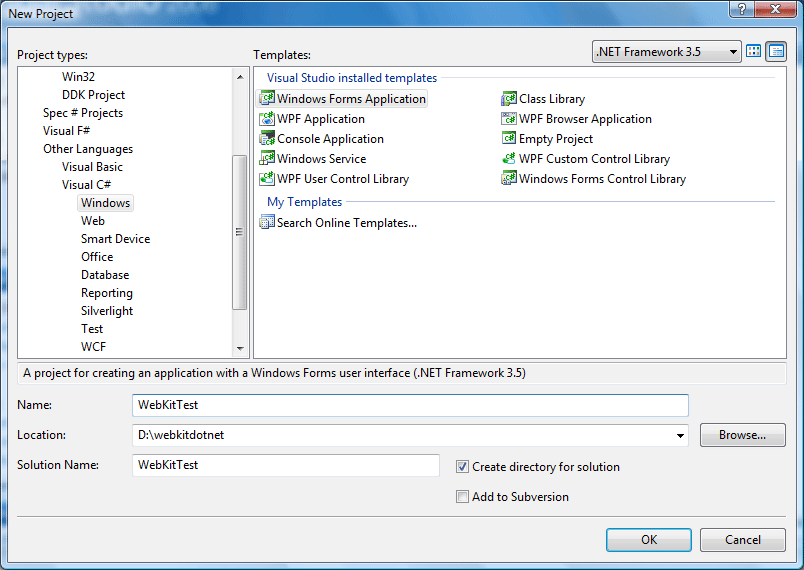
Task: Uncheck Create directory for solution
Action: (x=462, y=467)
